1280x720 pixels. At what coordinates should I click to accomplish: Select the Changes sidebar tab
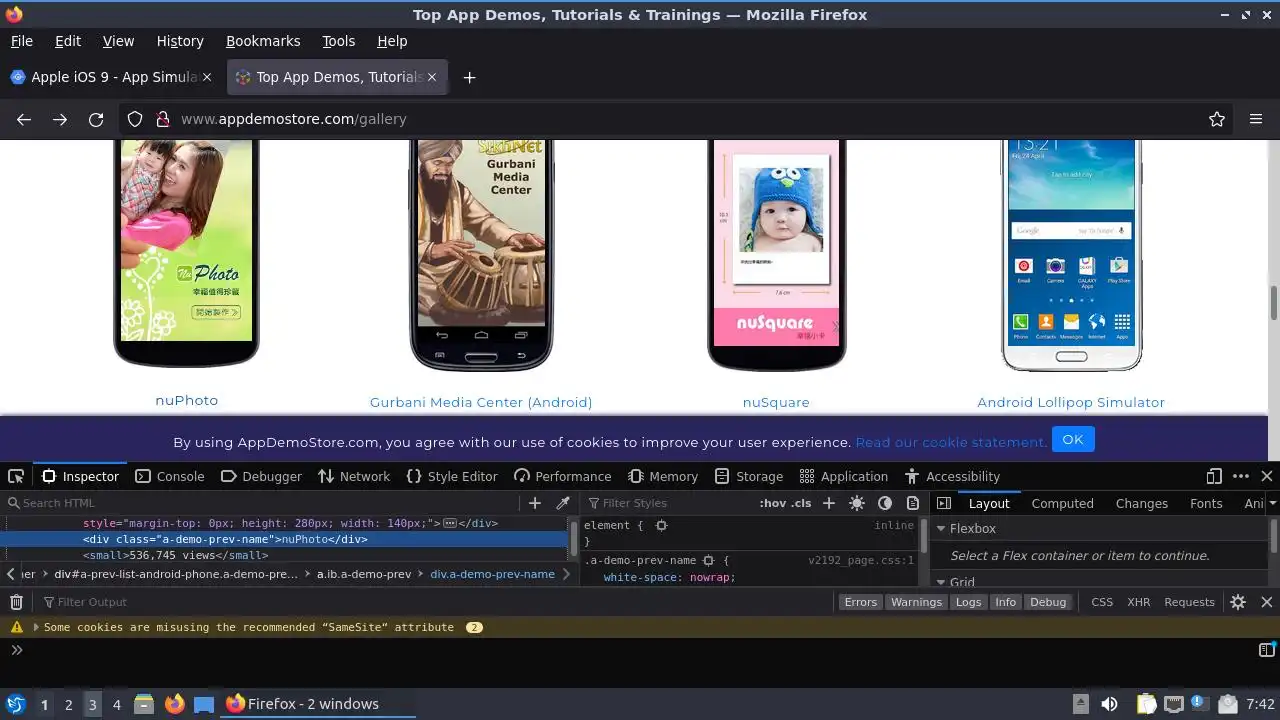coord(1141,503)
